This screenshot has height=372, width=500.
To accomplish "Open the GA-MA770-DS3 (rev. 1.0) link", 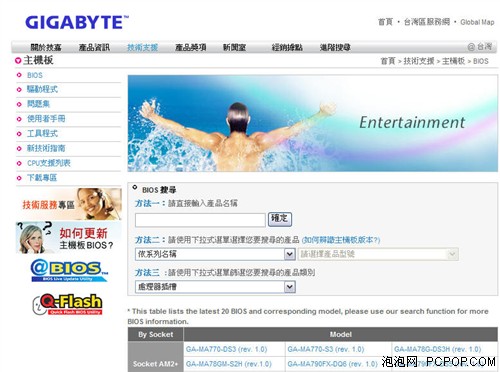I will click(x=227, y=349).
